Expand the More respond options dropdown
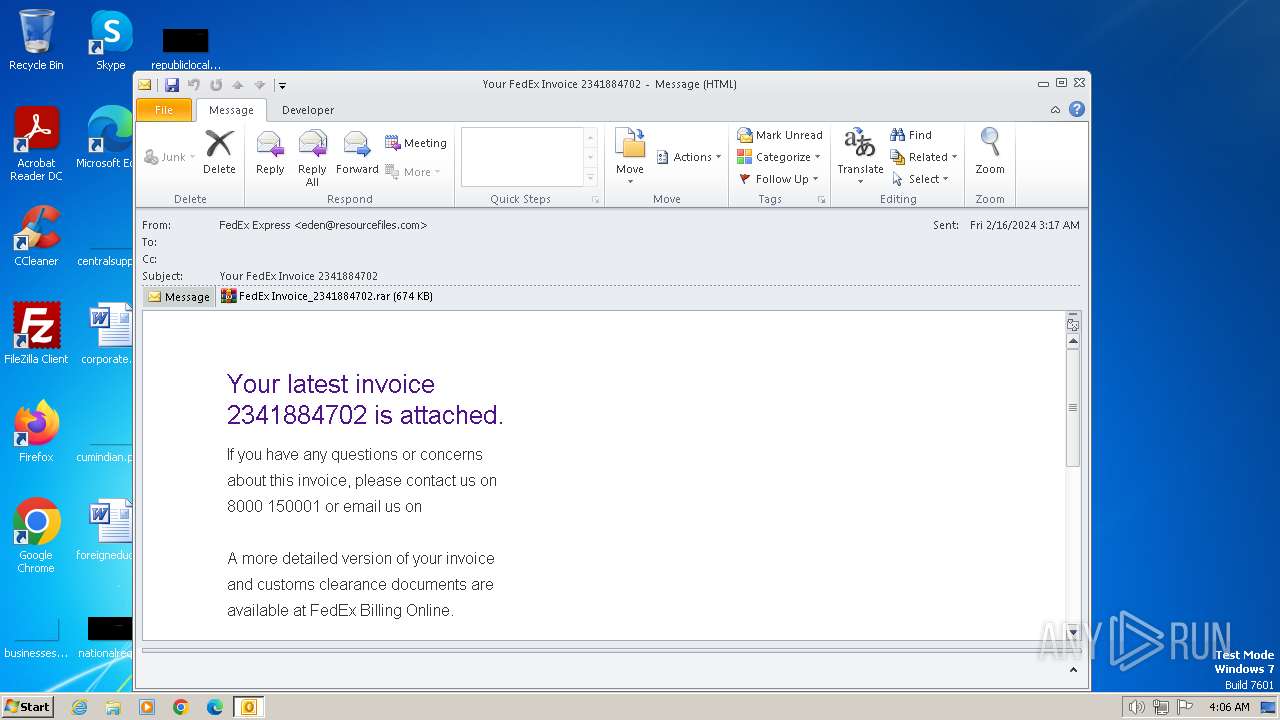This screenshot has height=720, width=1280. pyautogui.click(x=413, y=172)
